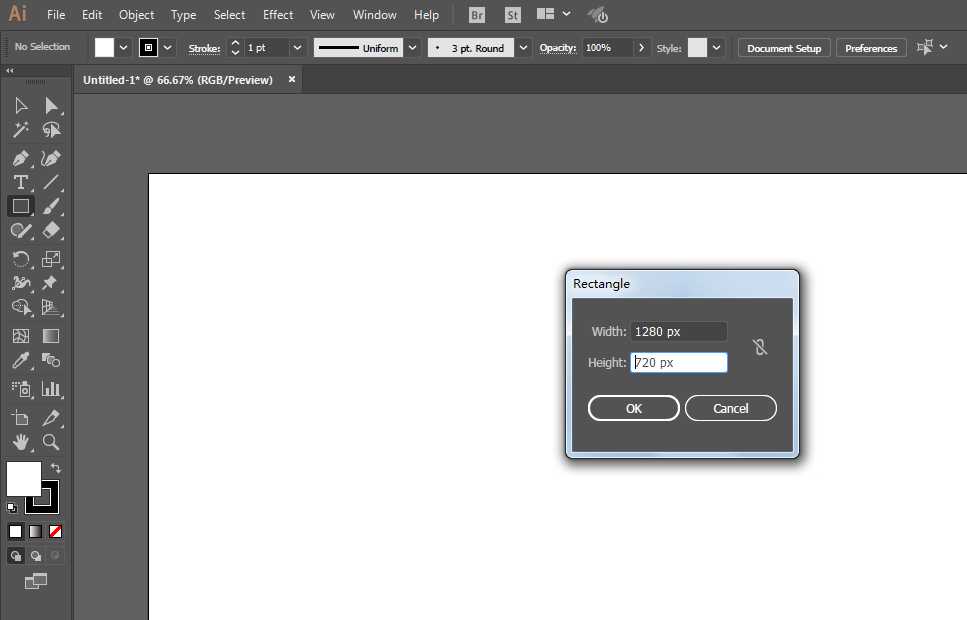967x620 pixels.
Task: Click the Document Setup button
Action: [x=784, y=48]
